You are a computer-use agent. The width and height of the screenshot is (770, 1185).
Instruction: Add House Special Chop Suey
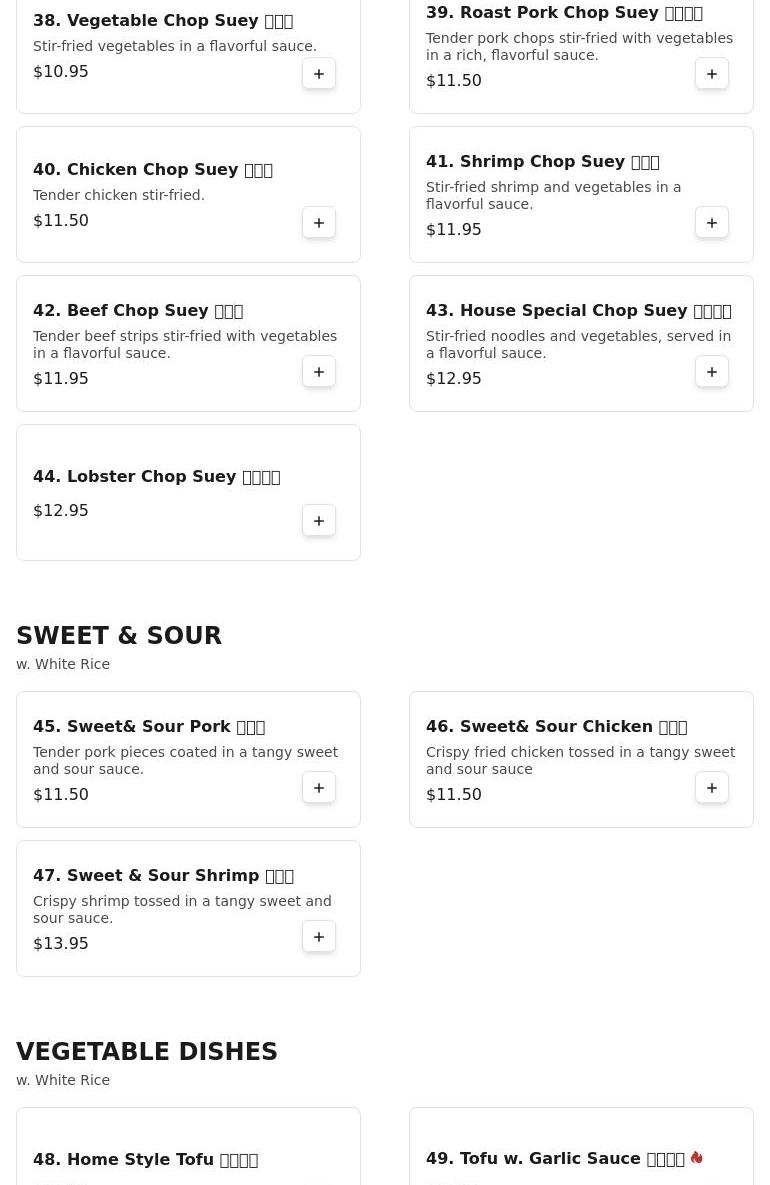pyautogui.click(x=712, y=372)
